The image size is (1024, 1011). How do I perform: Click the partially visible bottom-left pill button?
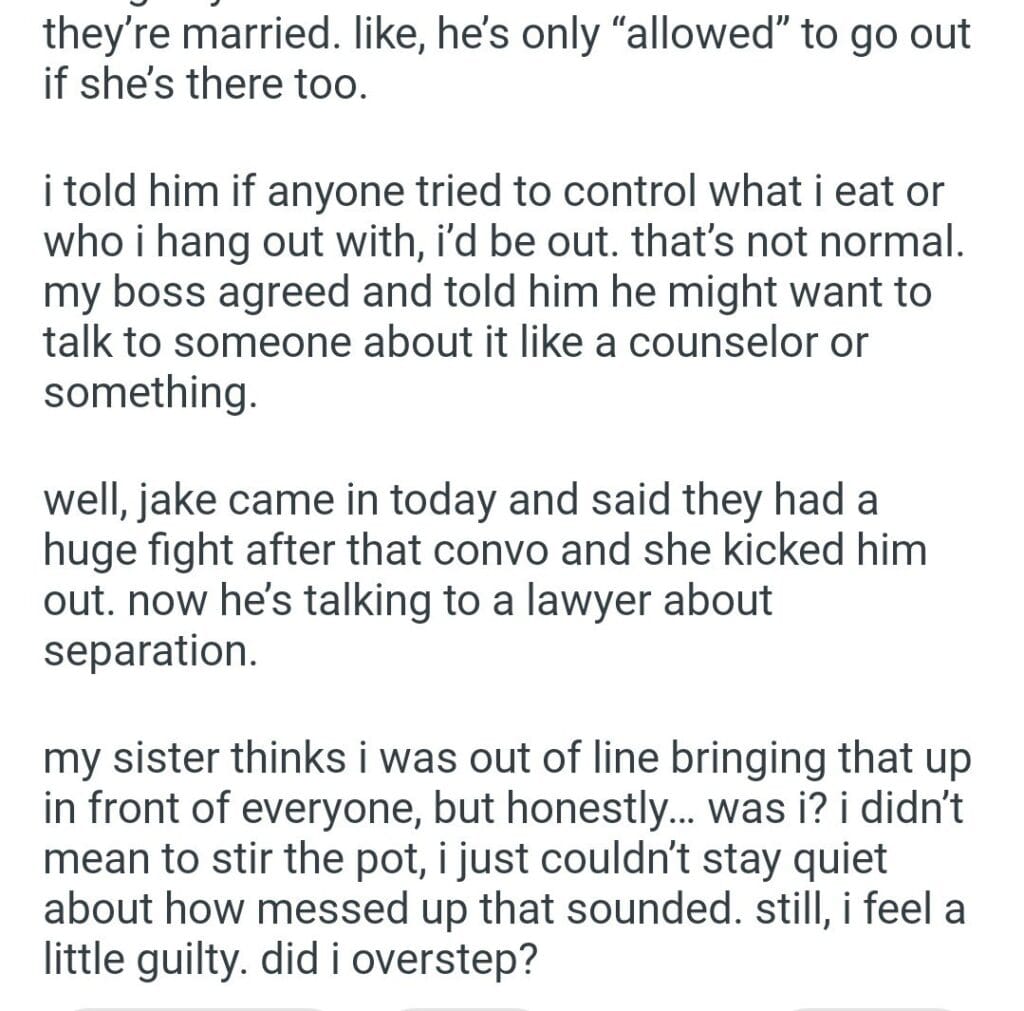click(x=200, y=1003)
